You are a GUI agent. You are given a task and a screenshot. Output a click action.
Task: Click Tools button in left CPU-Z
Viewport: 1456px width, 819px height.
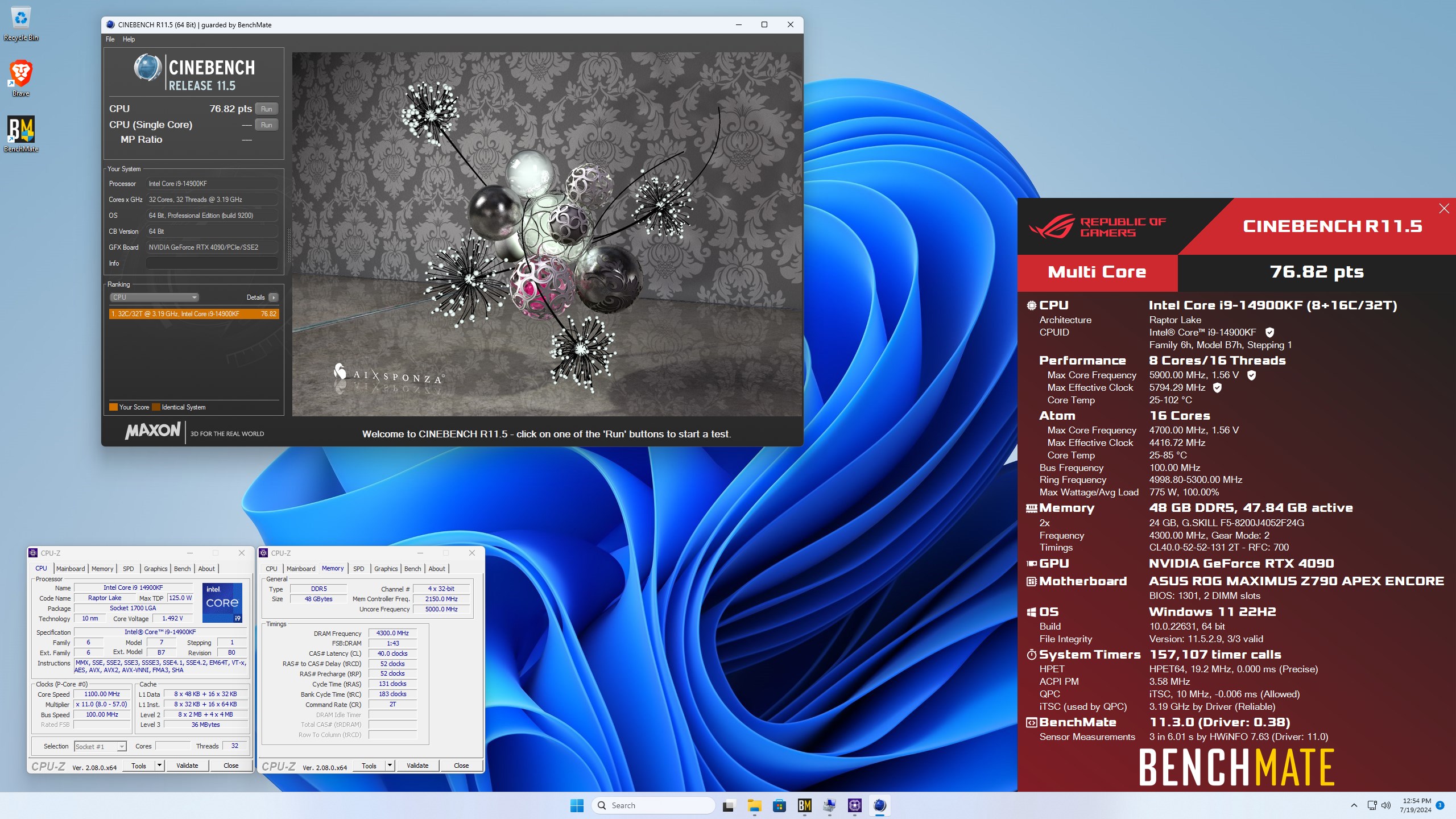(x=139, y=766)
